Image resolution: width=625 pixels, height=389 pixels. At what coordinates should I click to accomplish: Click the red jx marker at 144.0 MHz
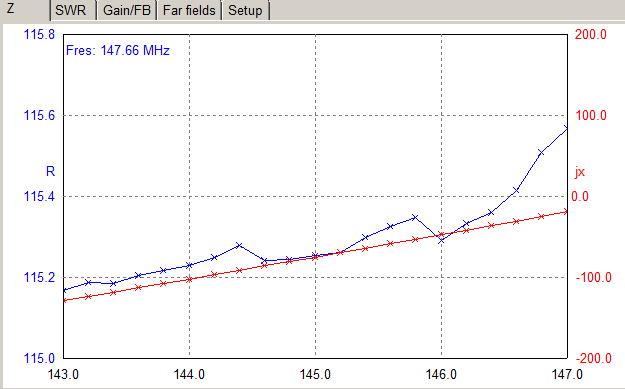pos(189,279)
